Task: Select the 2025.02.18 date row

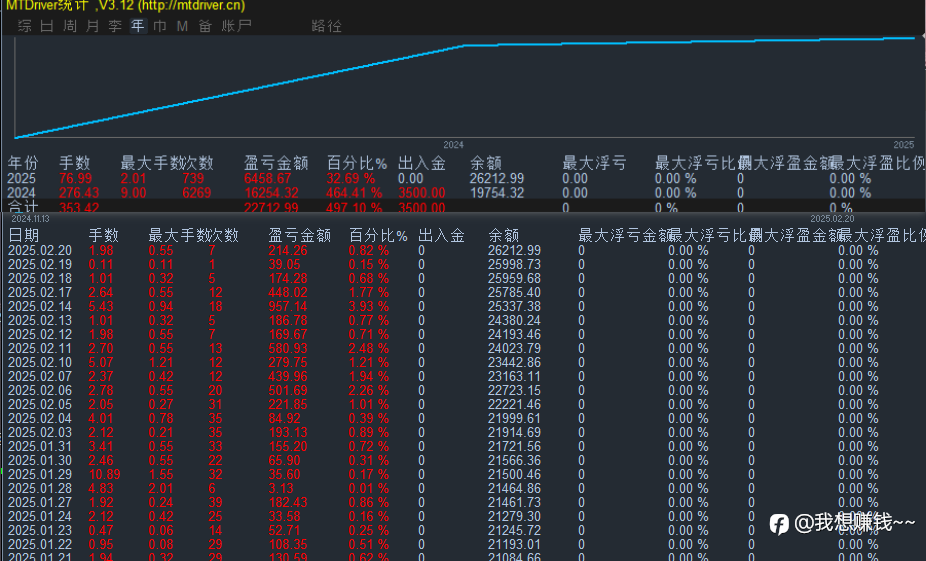Action: 463,278
